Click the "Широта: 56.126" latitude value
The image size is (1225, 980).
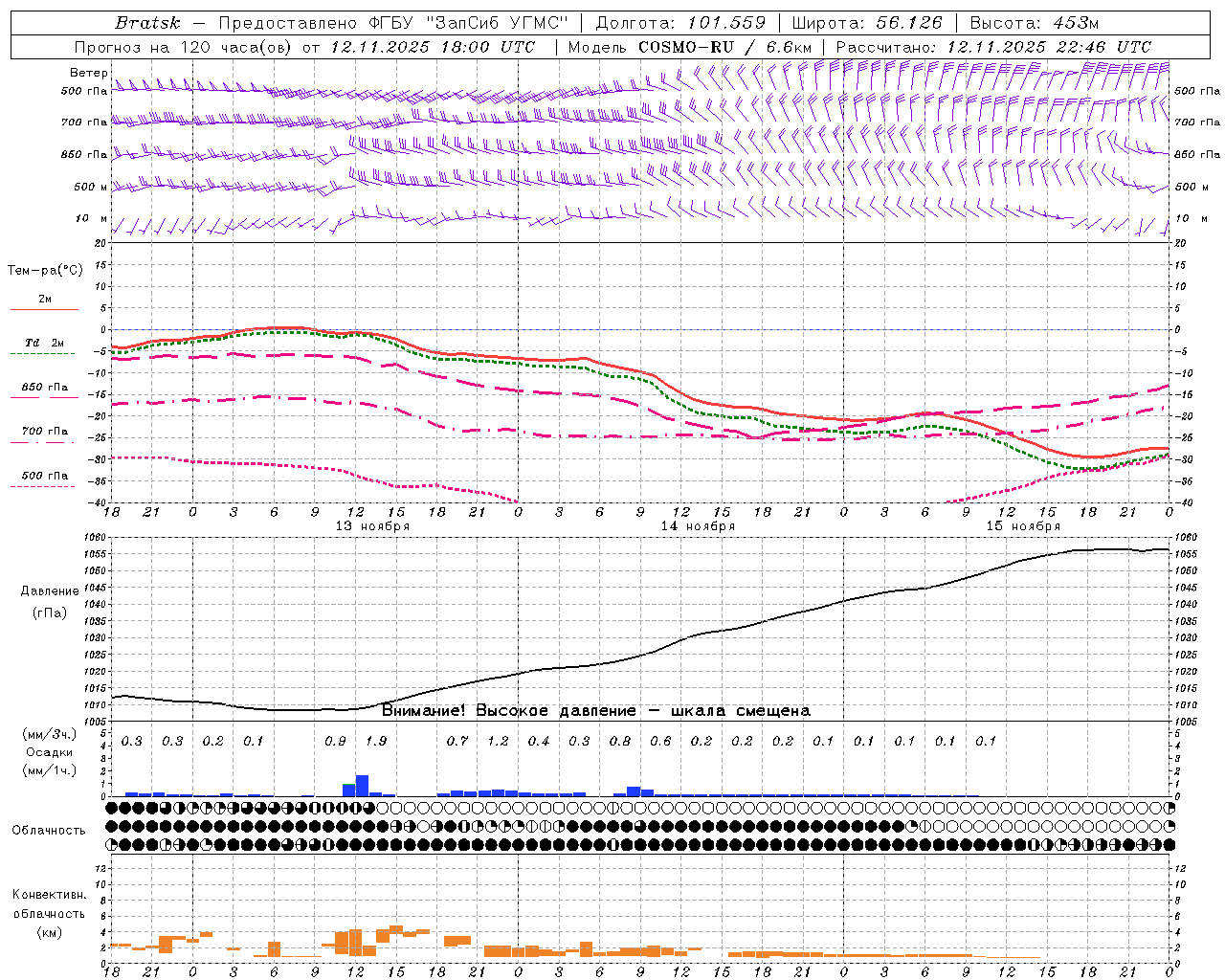[x=867, y=23]
